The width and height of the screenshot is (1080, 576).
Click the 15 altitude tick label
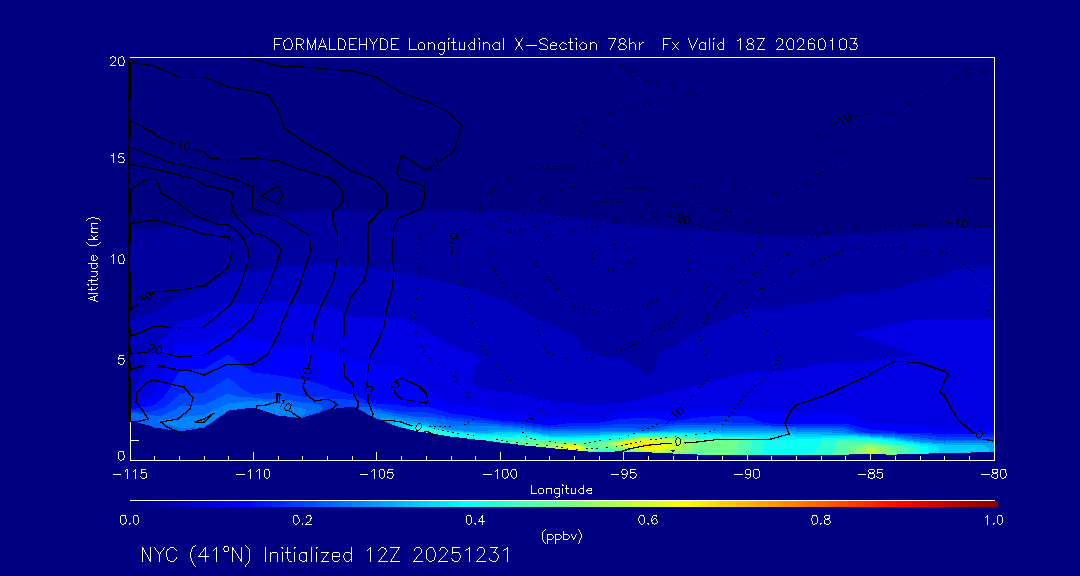117,158
